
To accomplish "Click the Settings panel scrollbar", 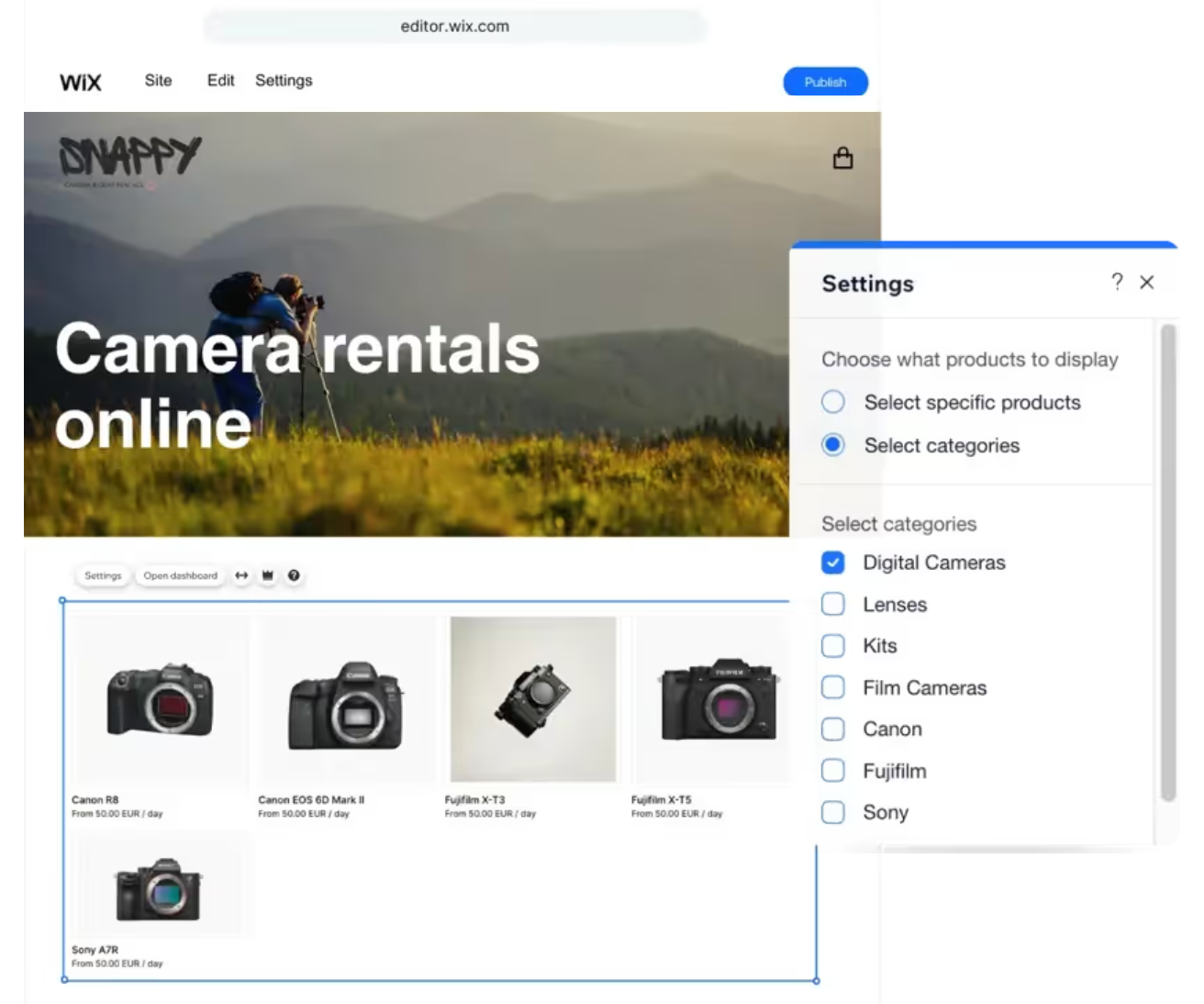I will point(1167,563).
